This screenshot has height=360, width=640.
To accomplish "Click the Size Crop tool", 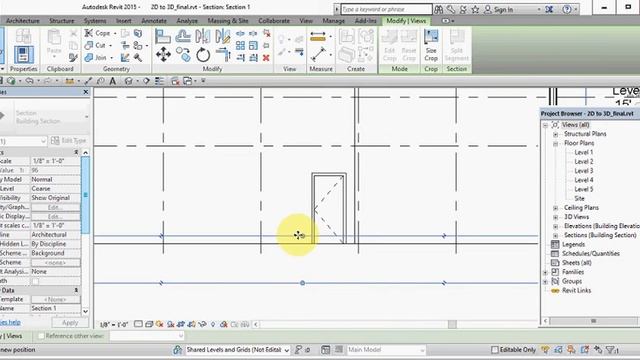I will click(431, 45).
